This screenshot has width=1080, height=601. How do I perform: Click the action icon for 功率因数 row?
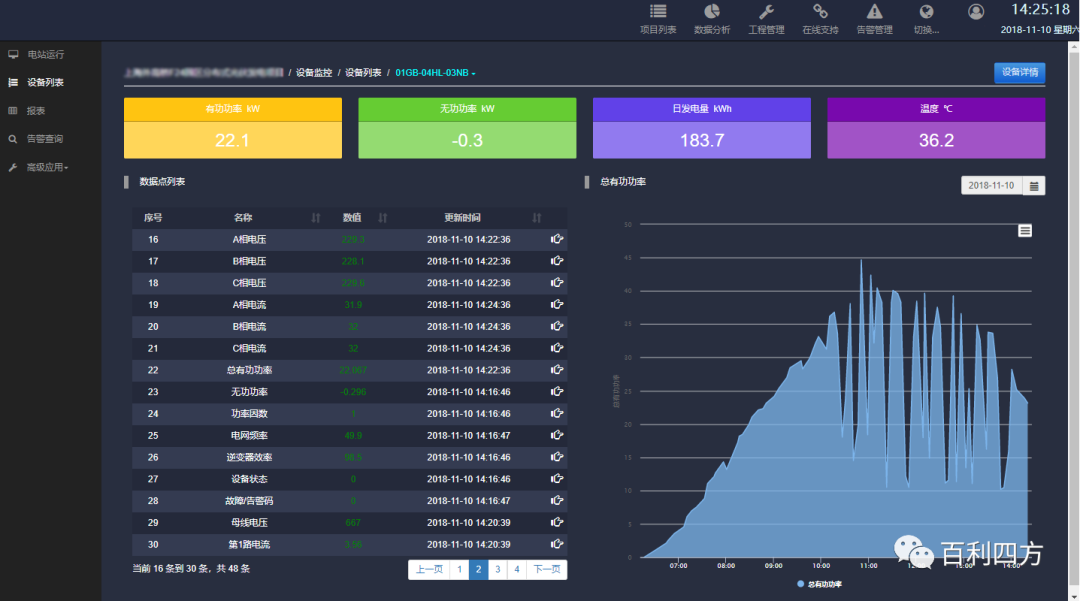point(557,414)
